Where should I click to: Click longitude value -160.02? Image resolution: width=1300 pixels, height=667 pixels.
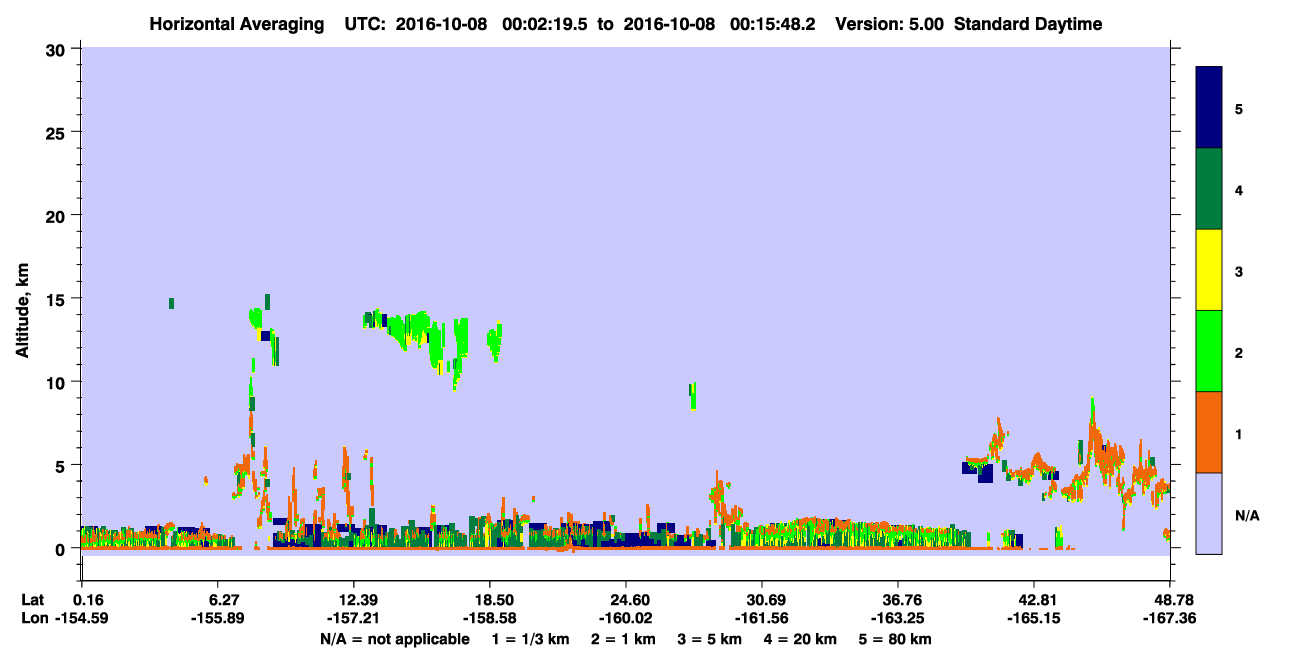coord(625,618)
